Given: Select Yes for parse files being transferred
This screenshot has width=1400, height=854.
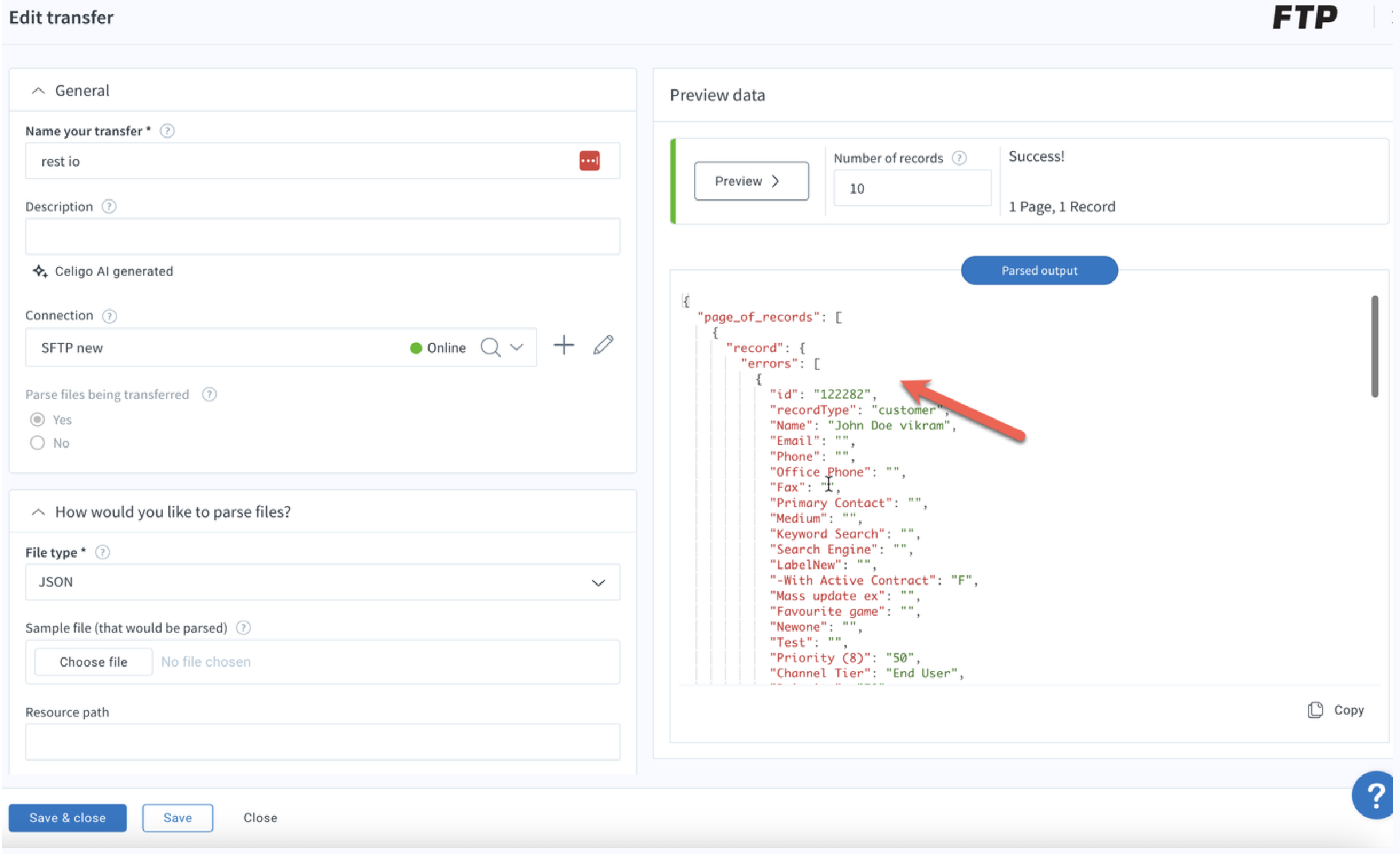Looking at the screenshot, I should (x=37, y=420).
